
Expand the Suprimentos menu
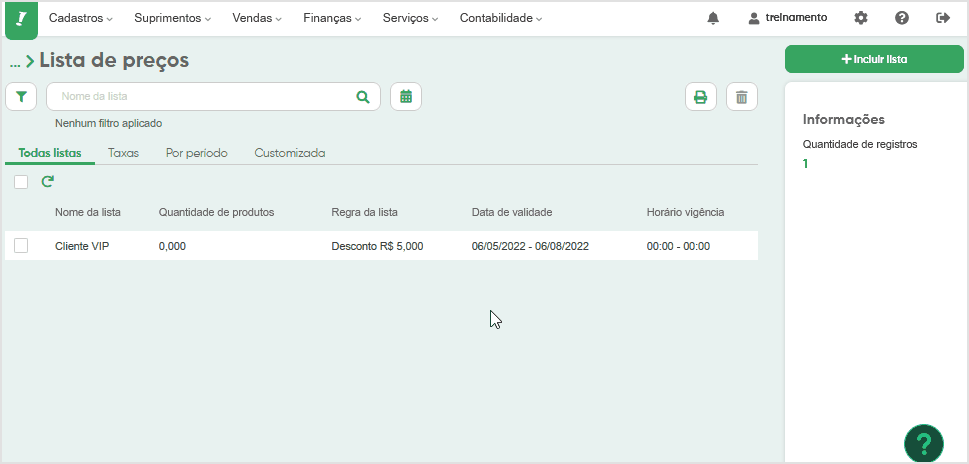pyautogui.click(x=172, y=19)
